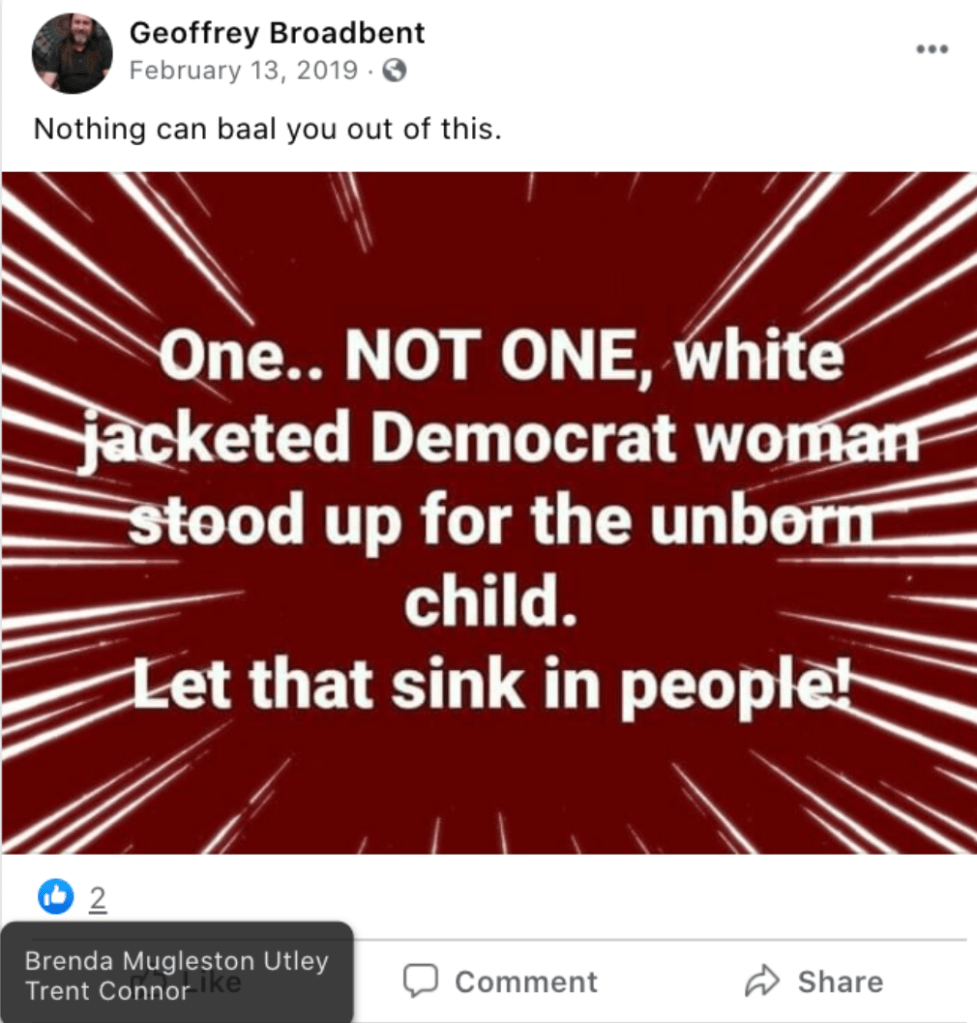
Task: Click the share arrow icon
Action: point(762,981)
